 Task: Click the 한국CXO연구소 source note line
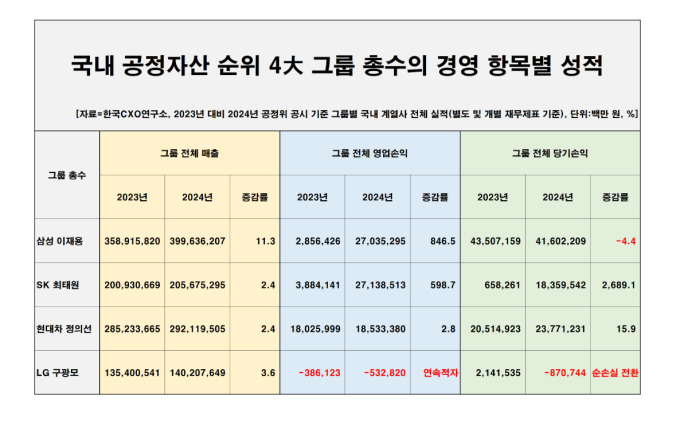[x=356, y=114]
